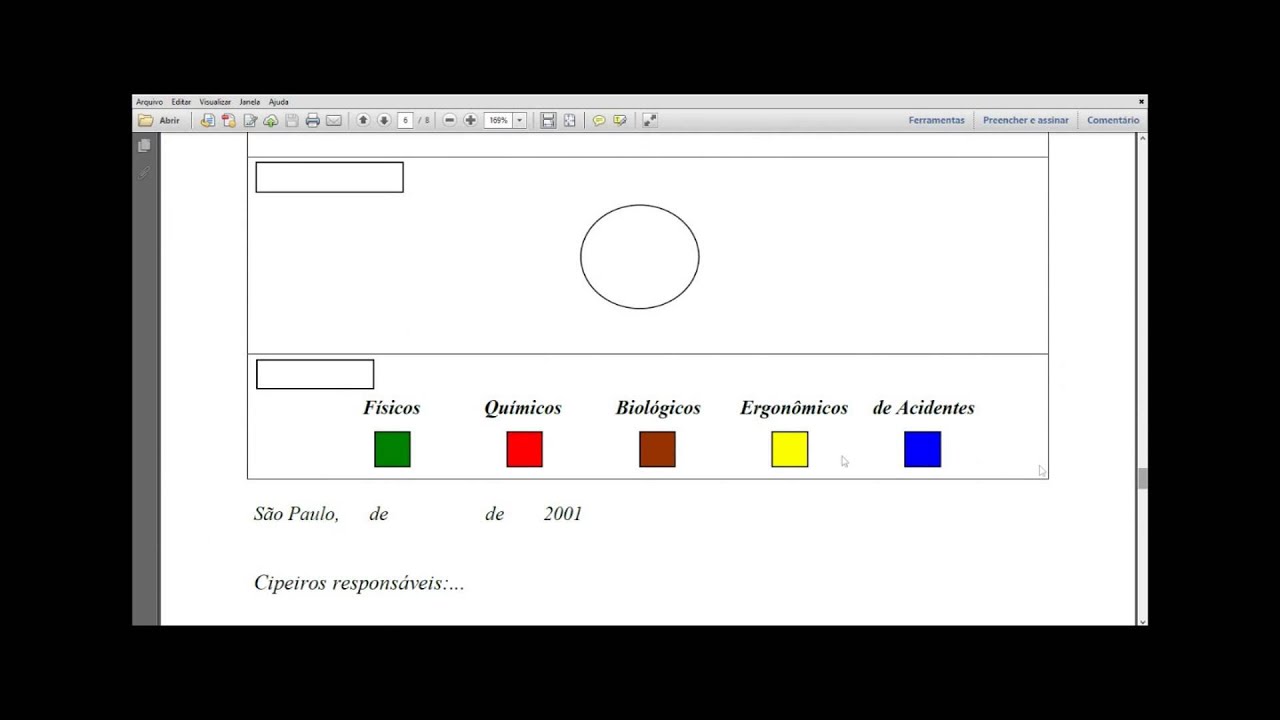Screen dimensions: 1280x720
Task: Click the oval shape in document
Action: pyautogui.click(x=640, y=257)
